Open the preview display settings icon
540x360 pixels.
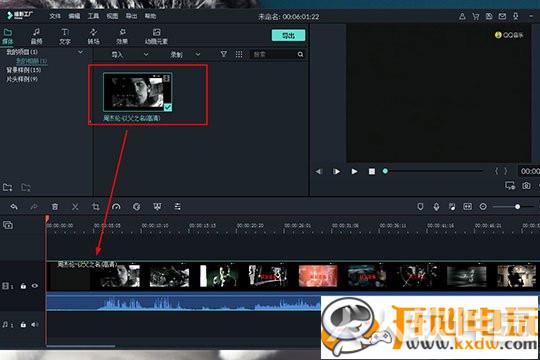coord(510,186)
